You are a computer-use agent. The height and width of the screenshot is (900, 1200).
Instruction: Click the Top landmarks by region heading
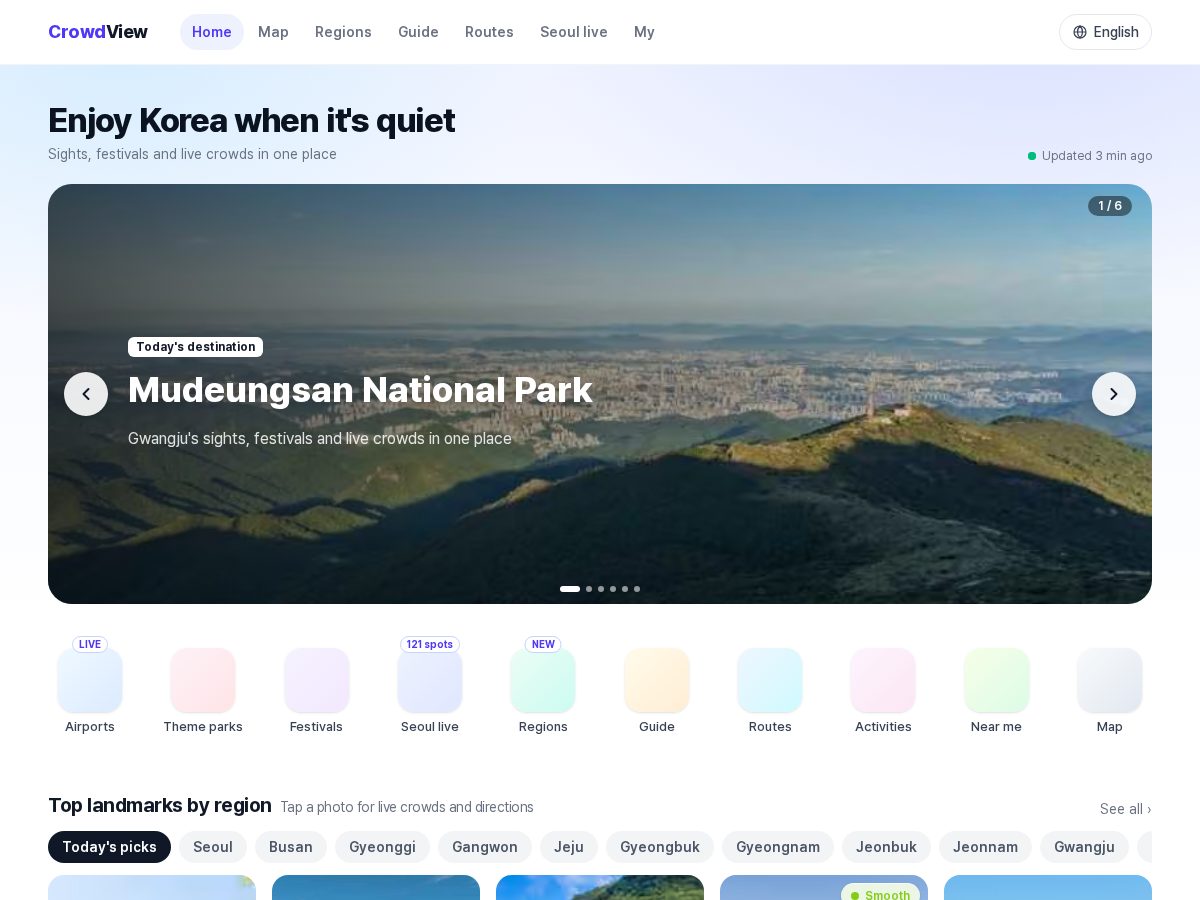pos(160,805)
